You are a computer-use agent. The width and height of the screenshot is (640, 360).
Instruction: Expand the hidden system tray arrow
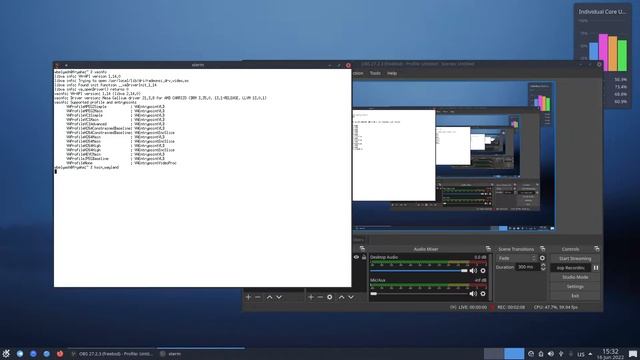coord(590,354)
